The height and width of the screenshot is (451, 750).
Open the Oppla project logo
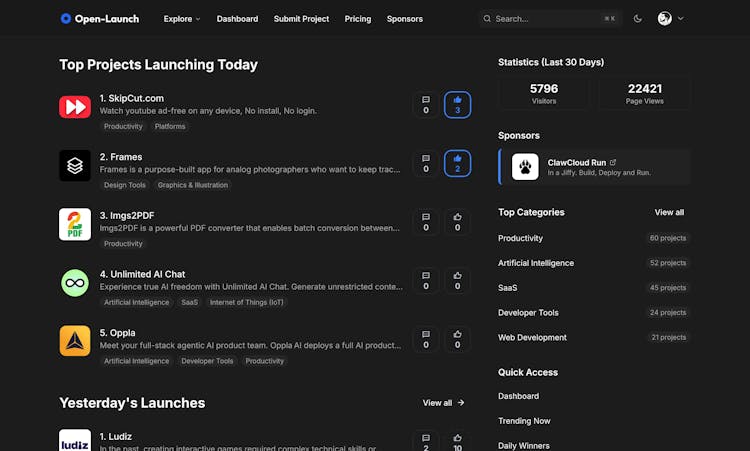click(x=75, y=341)
